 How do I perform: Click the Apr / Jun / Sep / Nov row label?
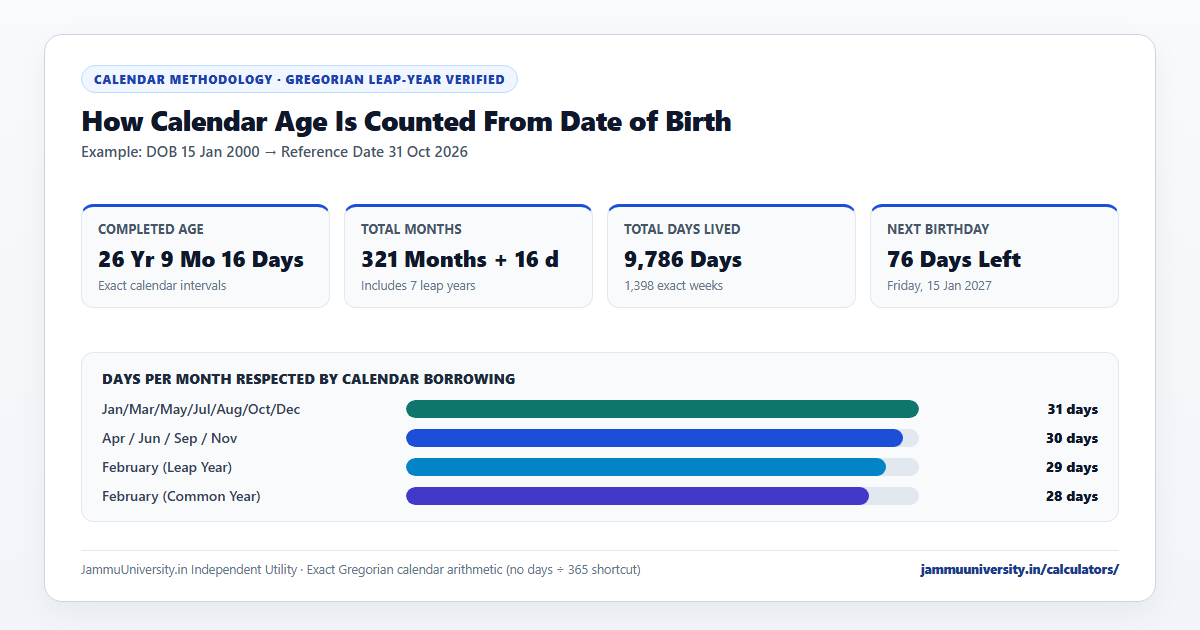point(170,438)
